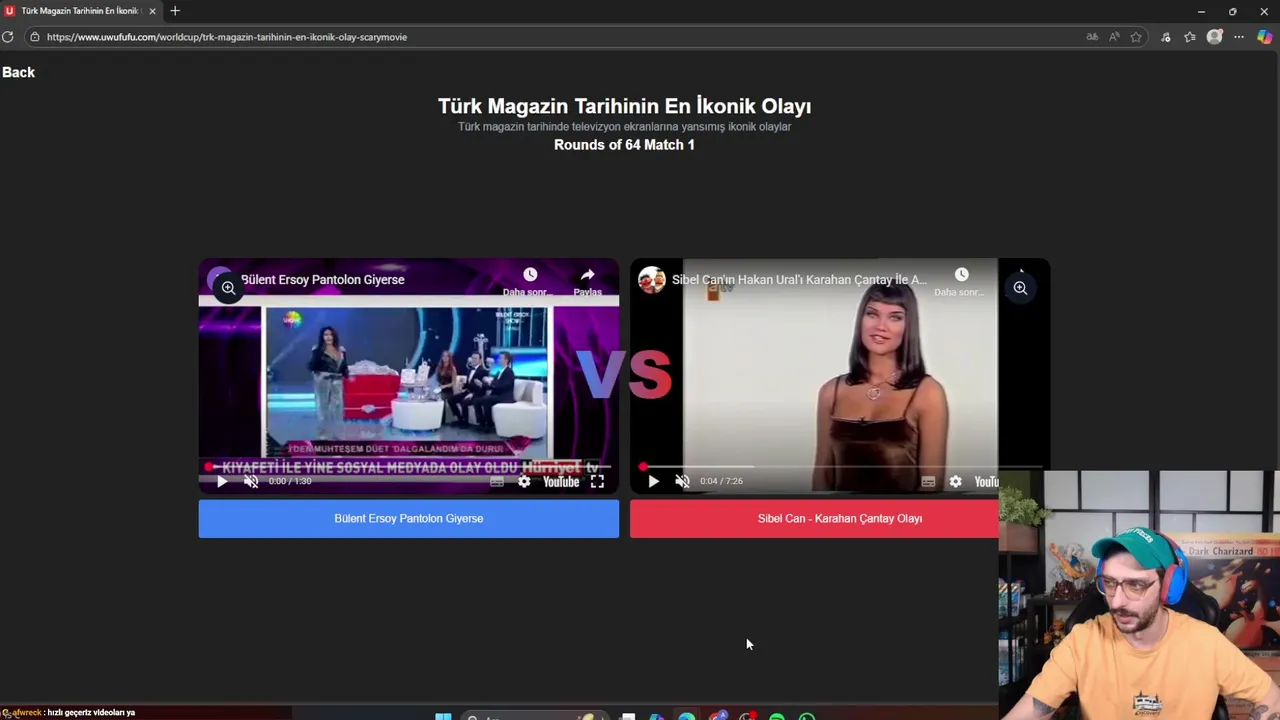Add the Bülent Ersoy video to watch later

pyautogui.click(x=529, y=281)
